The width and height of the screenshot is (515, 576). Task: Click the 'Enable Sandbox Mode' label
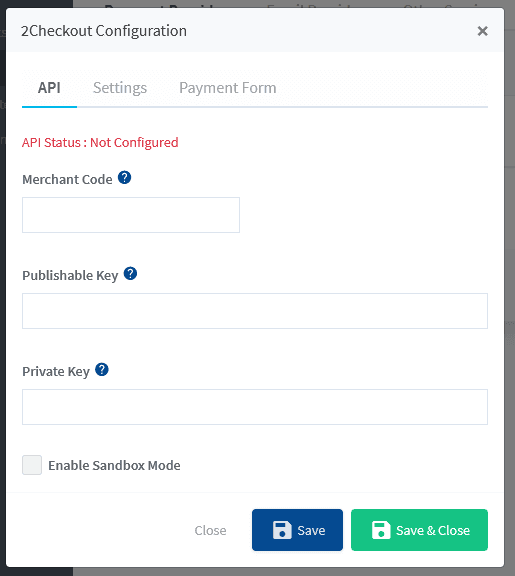(x=114, y=465)
